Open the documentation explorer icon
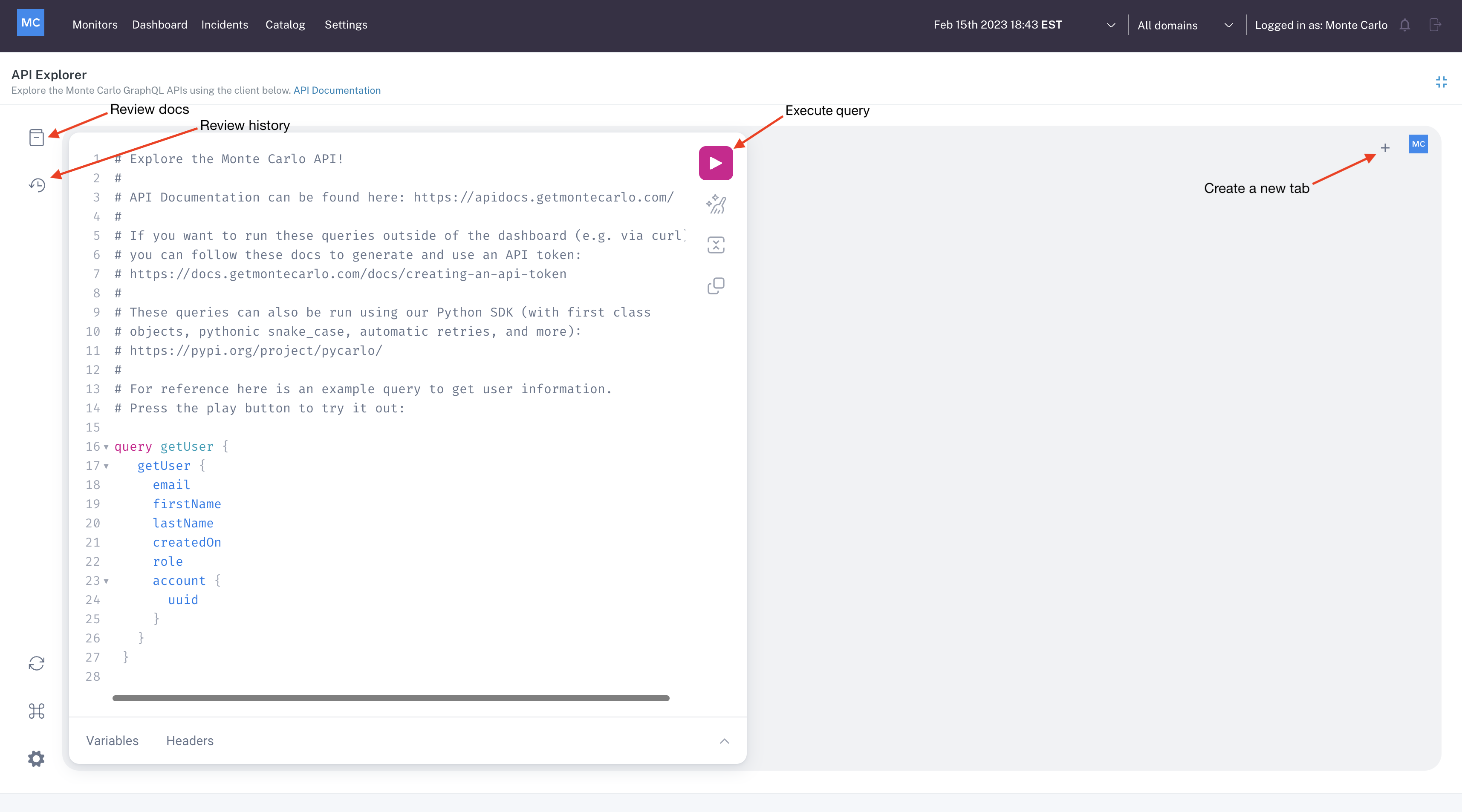The width and height of the screenshot is (1462, 812). [x=36, y=137]
